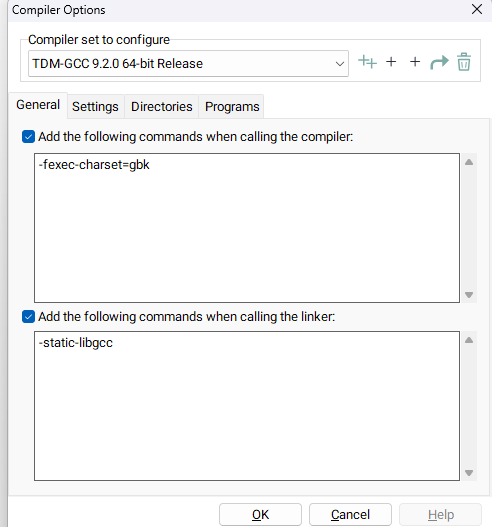492x527 pixels.
Task: Toggle the add compiler commands checkbox
Action: [28, 137]
